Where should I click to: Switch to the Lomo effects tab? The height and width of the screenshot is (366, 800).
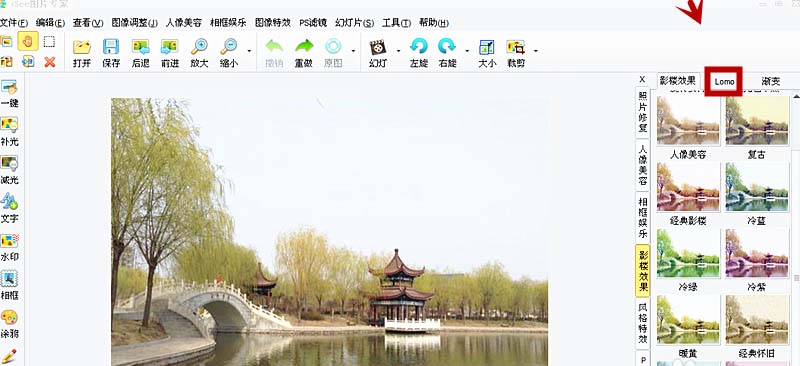click(724, 81)
